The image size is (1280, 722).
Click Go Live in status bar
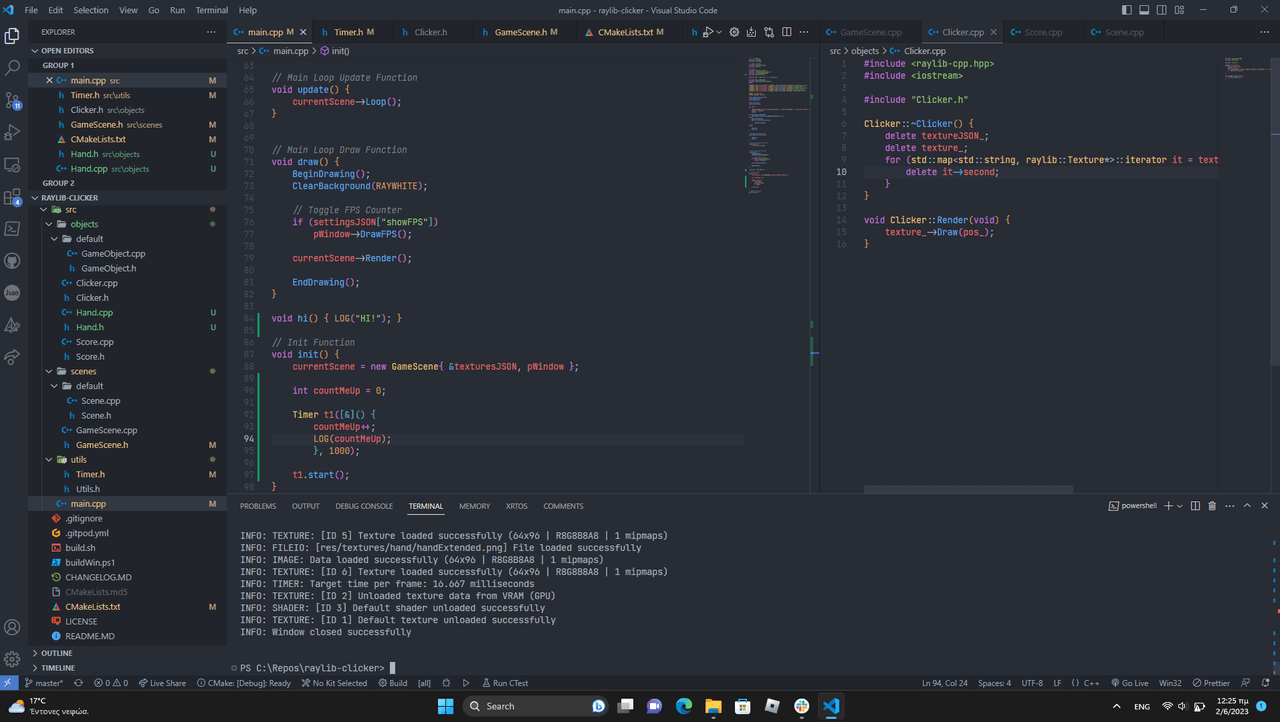pyautogui.click(x=1129, y=683)
